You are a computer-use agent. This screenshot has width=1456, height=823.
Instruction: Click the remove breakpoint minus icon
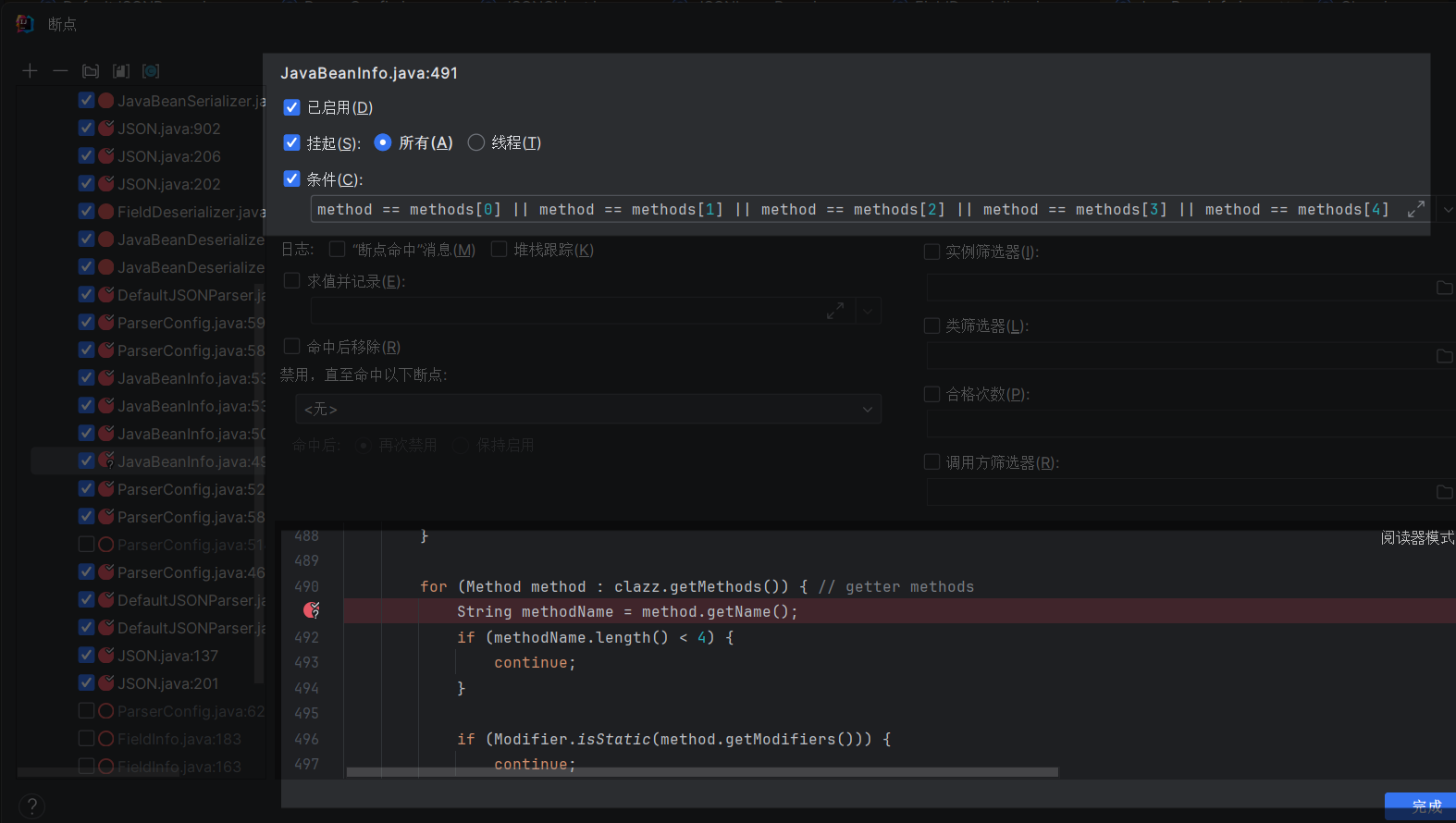60,71
